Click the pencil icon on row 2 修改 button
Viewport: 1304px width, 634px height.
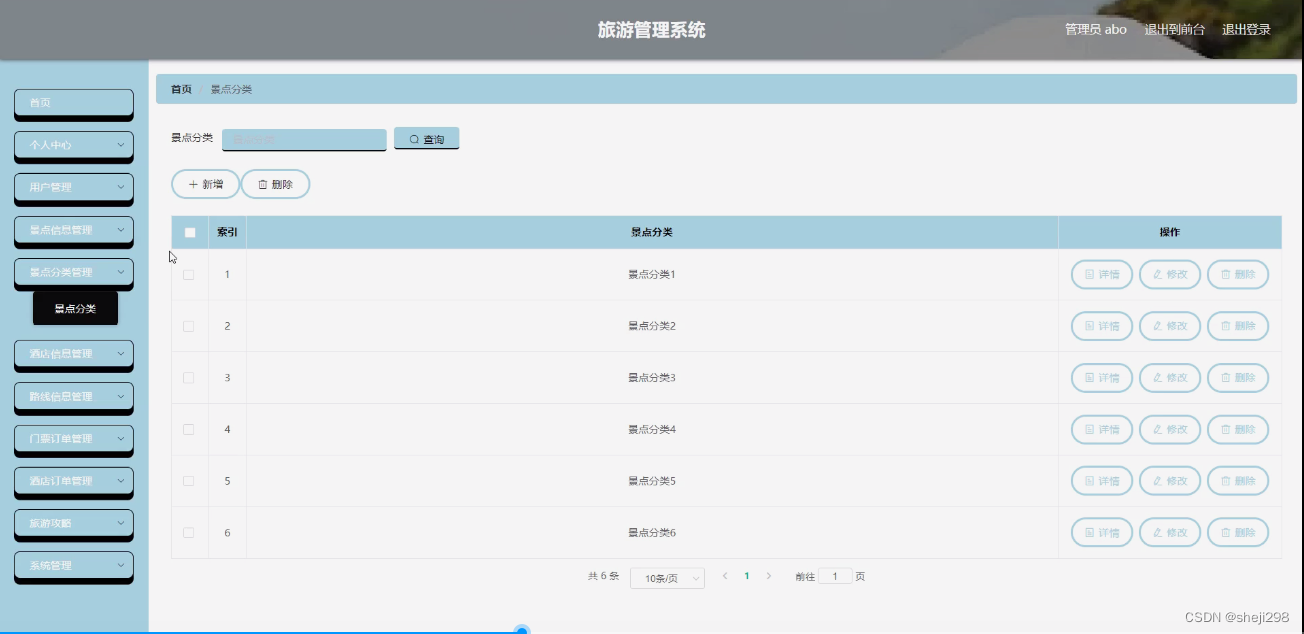[1158, 326]
